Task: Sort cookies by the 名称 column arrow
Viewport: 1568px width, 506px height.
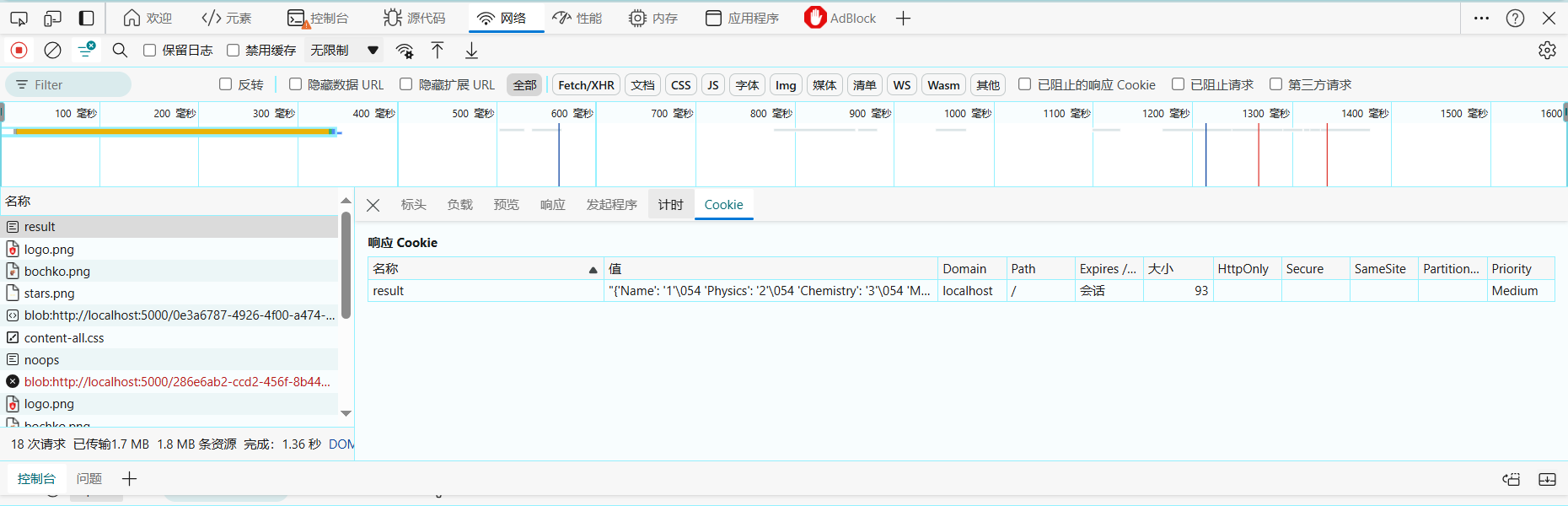Action: (593, 269)
